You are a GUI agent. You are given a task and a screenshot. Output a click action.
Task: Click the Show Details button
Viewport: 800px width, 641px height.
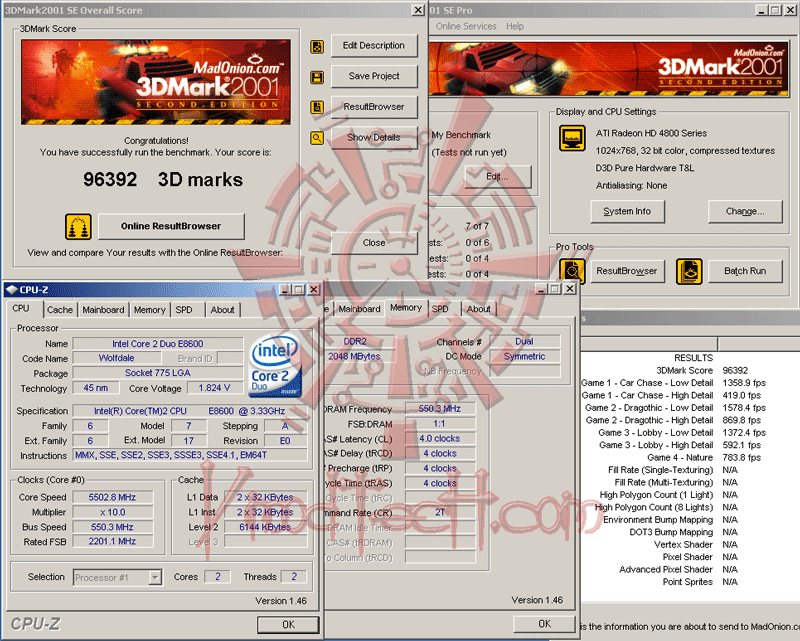pyautogui.click(x=374, y=137)
